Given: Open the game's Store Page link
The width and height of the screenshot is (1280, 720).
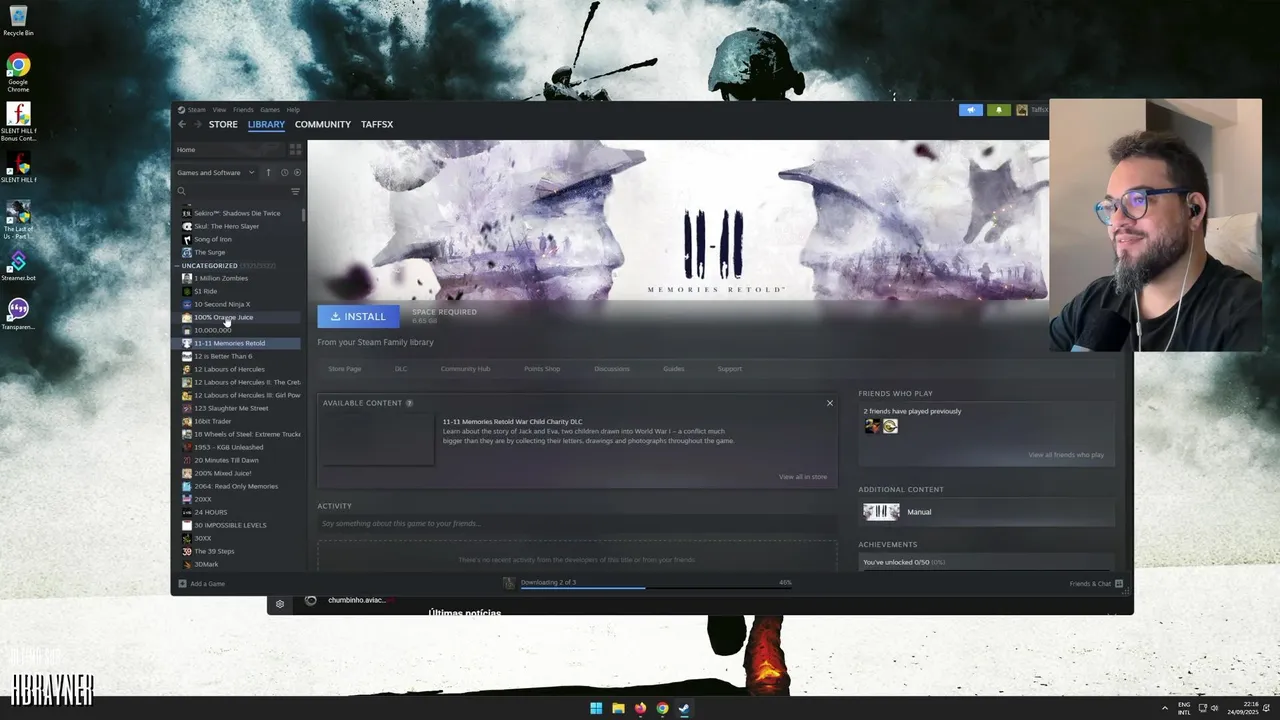Looking at the screenshot, I should (x=345, y=369).
